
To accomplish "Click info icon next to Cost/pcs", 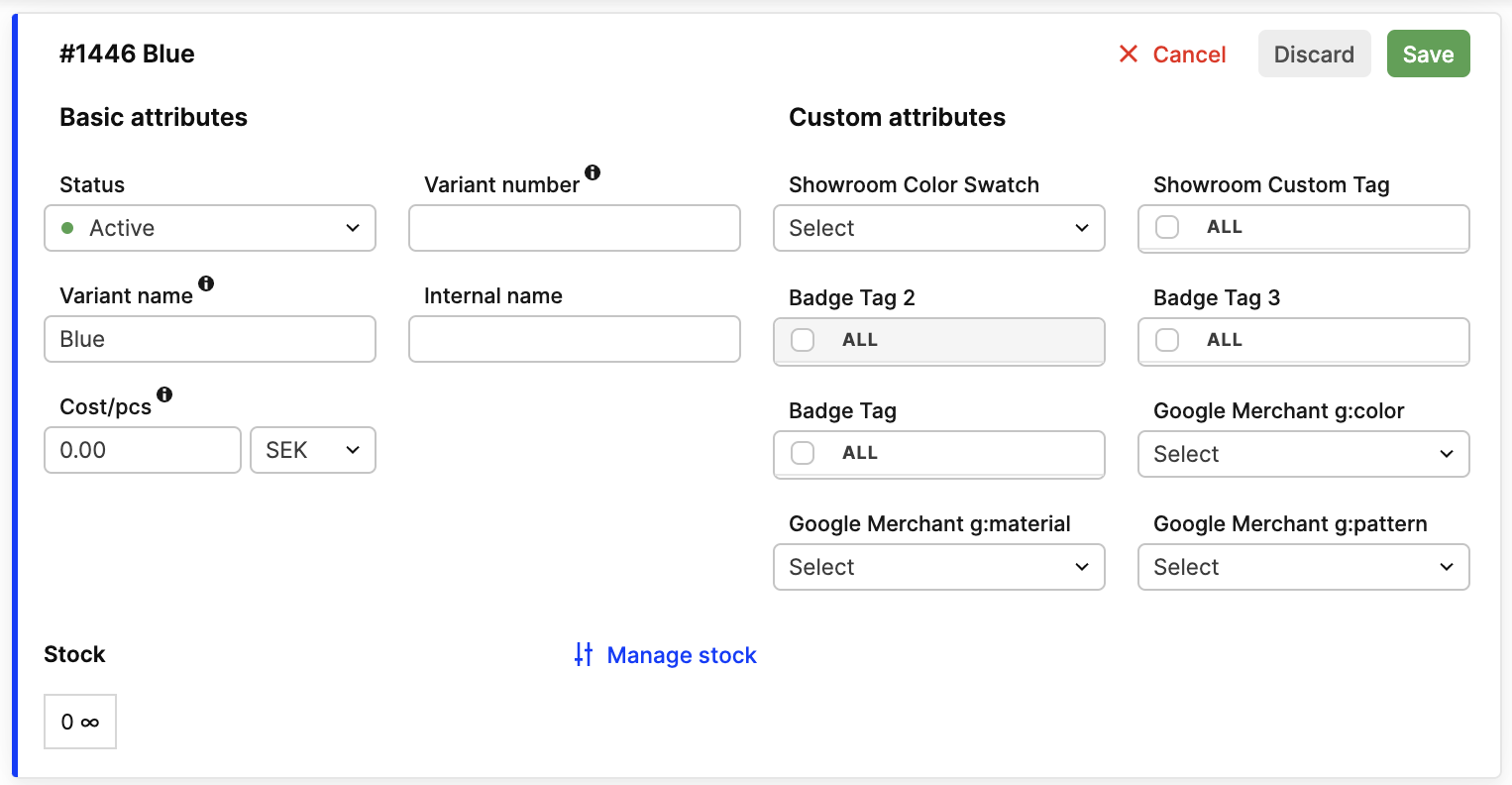I will (x=164, y=394).
